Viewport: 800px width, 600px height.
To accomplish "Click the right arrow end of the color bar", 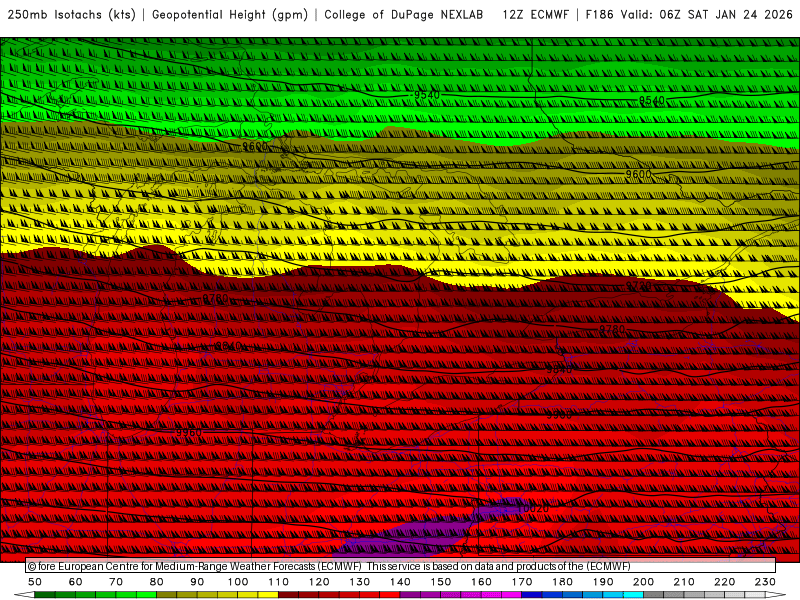I will pos(776,595).
